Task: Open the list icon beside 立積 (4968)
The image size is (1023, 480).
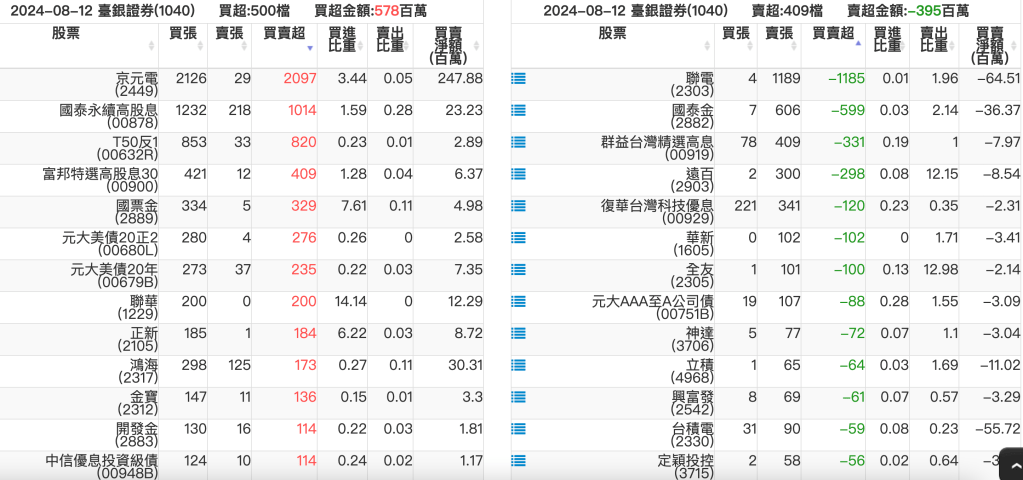Action: tap(518, 365)
